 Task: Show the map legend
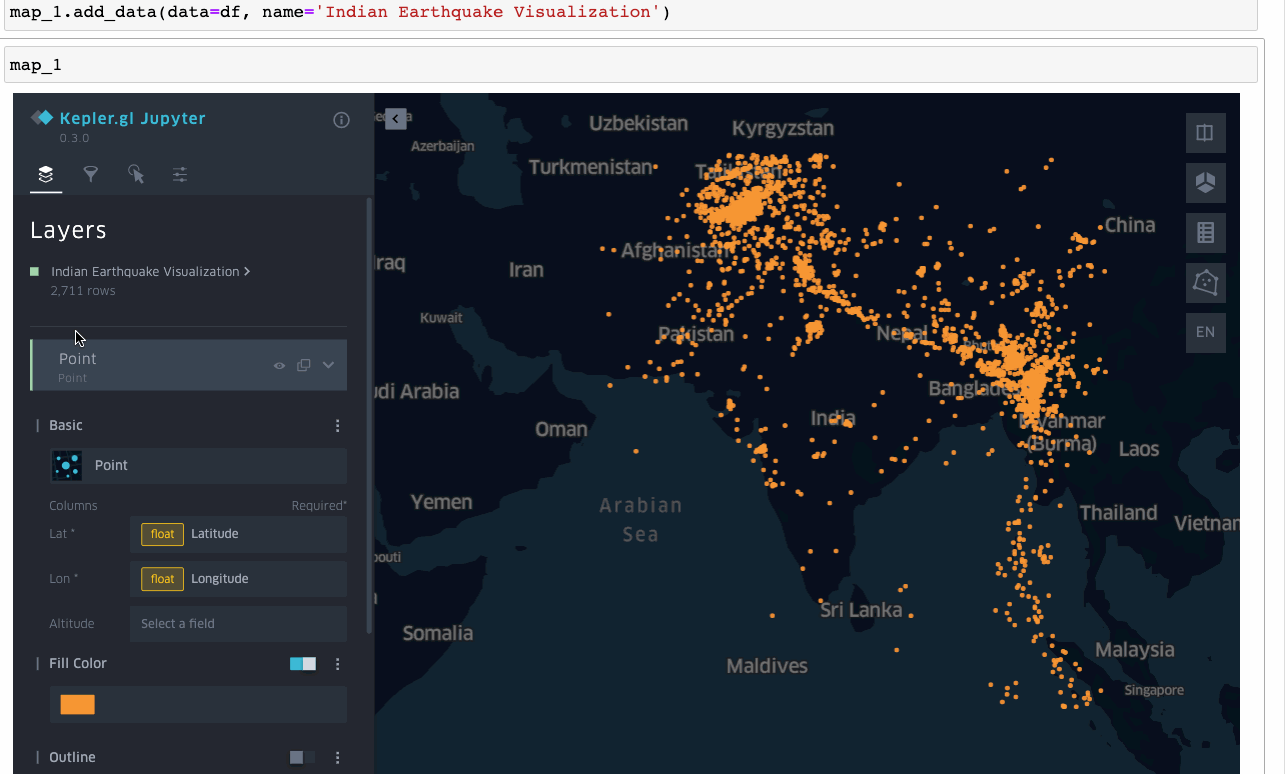(x=1205, y=232)
